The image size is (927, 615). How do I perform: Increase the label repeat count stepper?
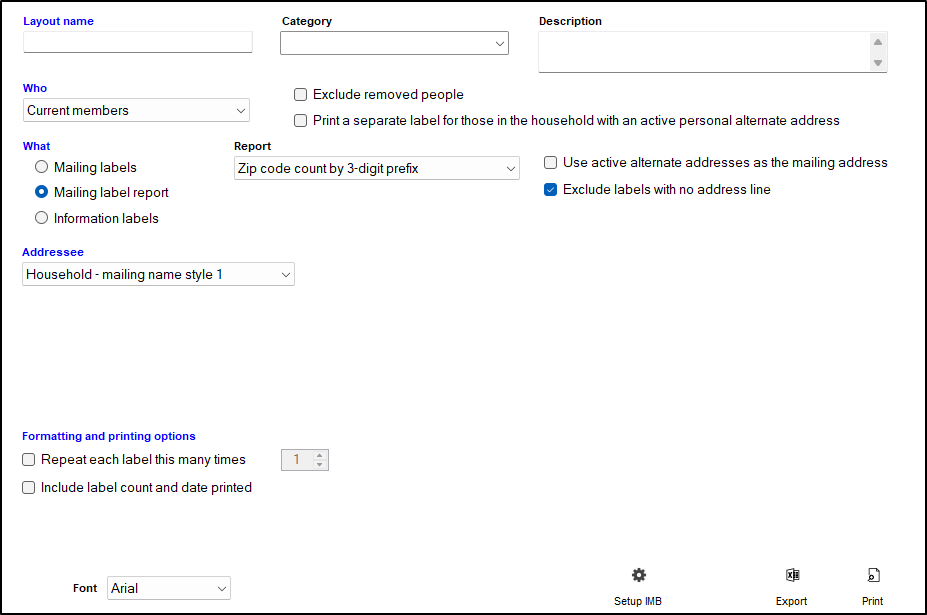click(x=318, y=455)
